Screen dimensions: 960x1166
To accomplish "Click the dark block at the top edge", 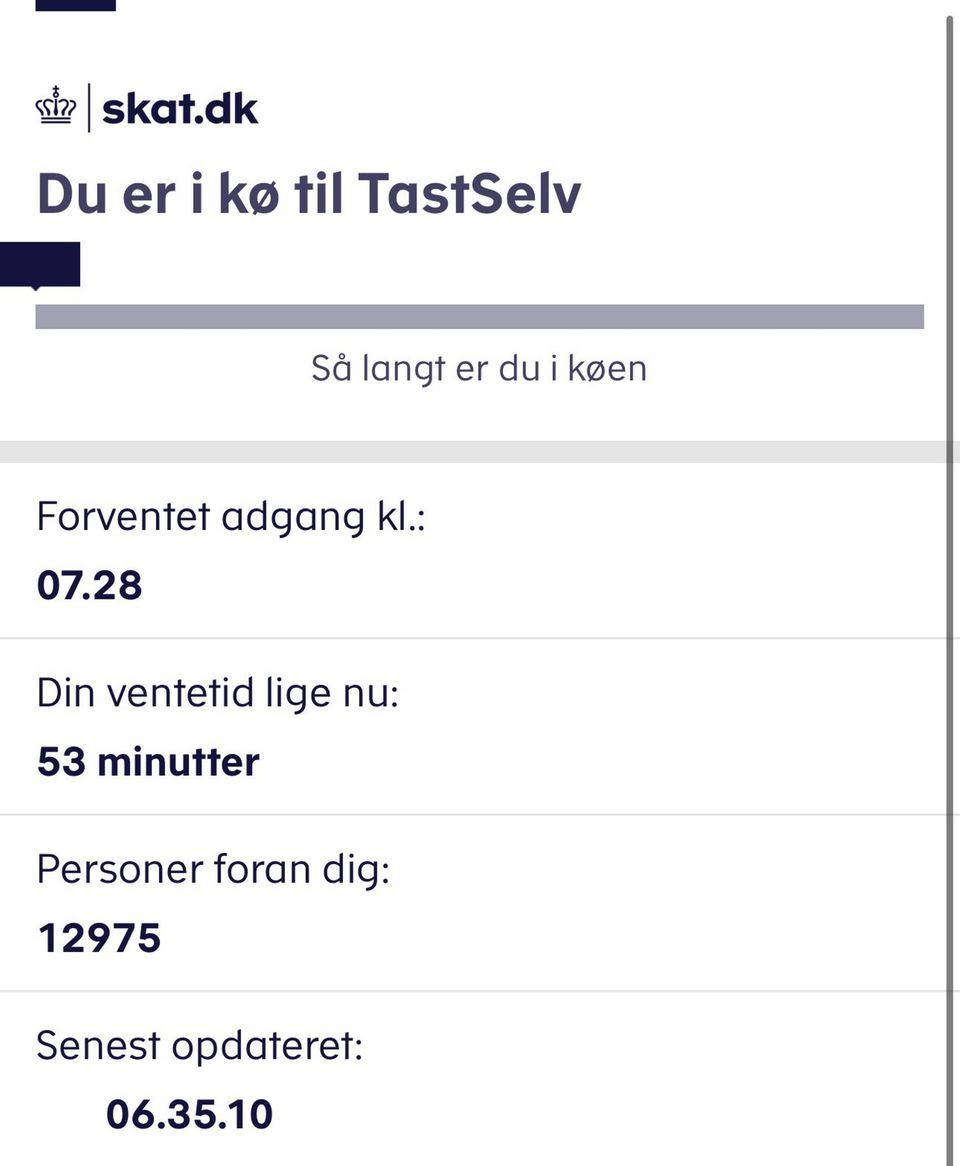I will click(x=76, y=5).
